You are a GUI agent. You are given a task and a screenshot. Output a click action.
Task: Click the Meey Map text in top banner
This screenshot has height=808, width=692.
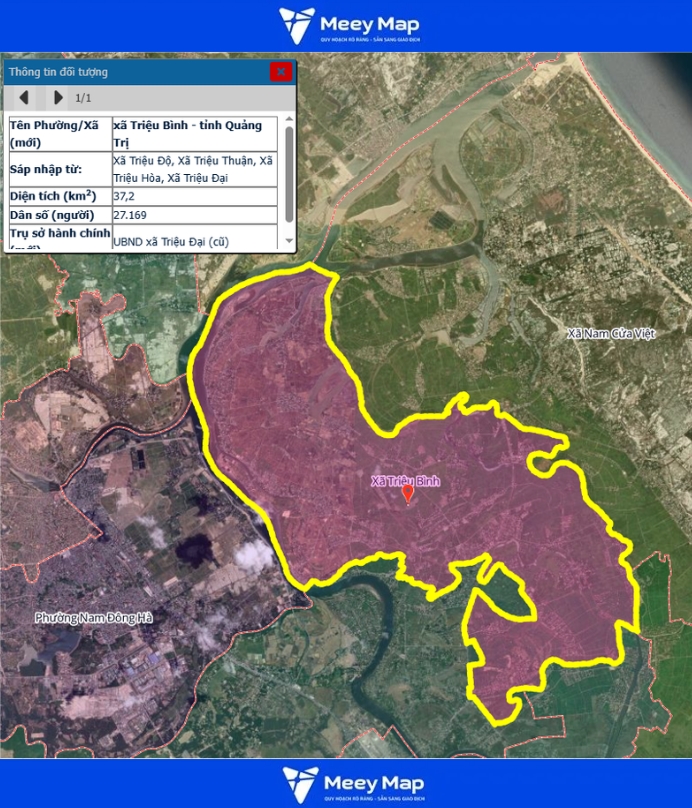pyautogui.click(x=369, y=24)
